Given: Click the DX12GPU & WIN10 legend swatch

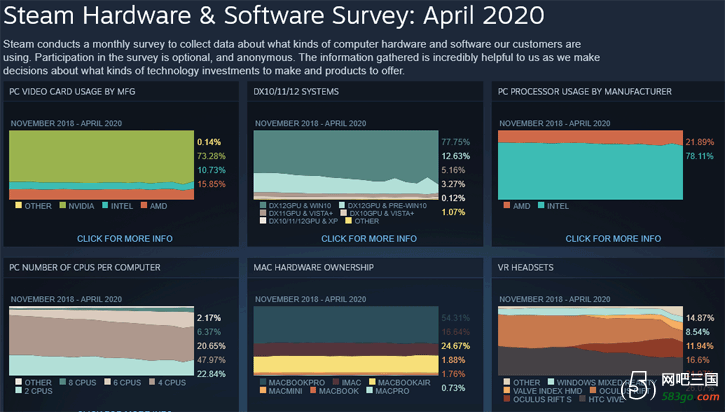Looking at the screenshot, I should click(263, 205).
